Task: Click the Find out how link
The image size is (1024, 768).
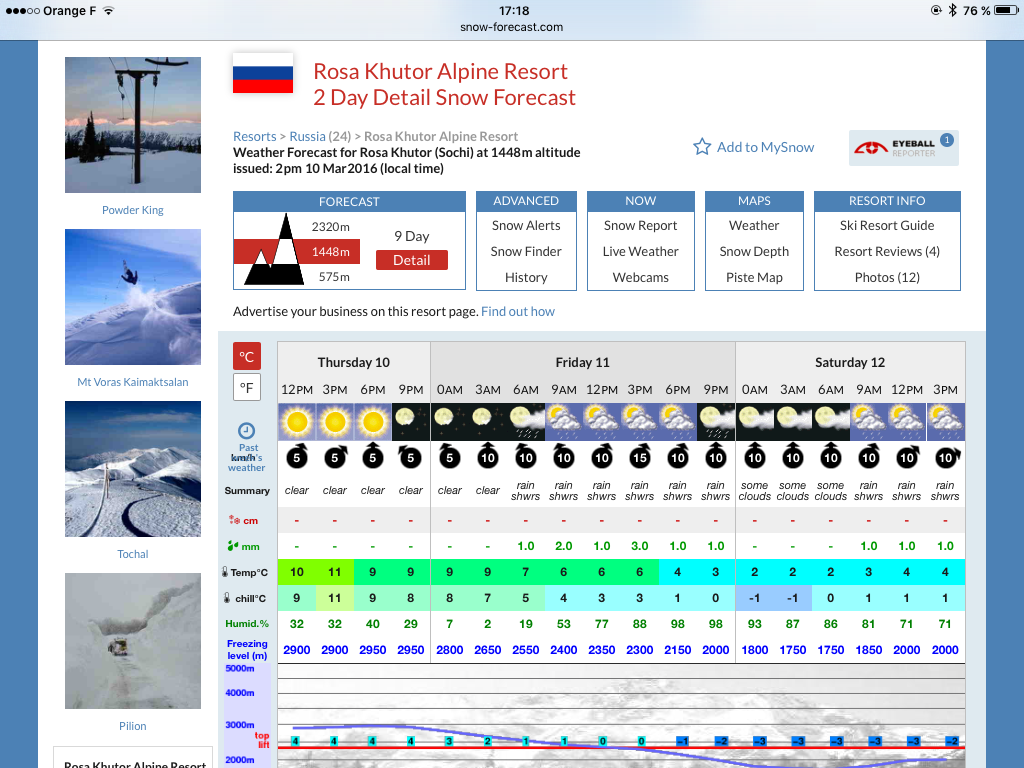Action: 518,312
